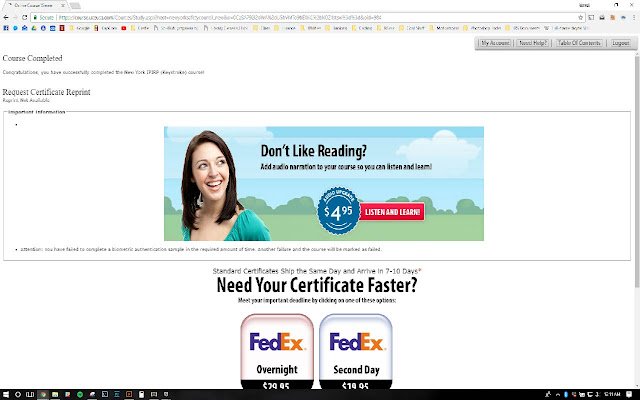Go back with the browser back arrow
The height and width of the screenshot is (400, 640).
pyautogui.click(x=6, y=18)
